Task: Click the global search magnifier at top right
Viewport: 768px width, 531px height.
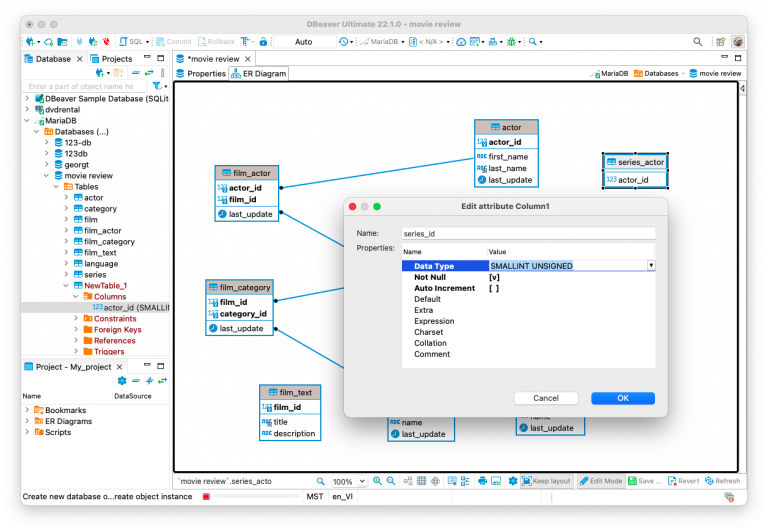Action: point(698,42)
